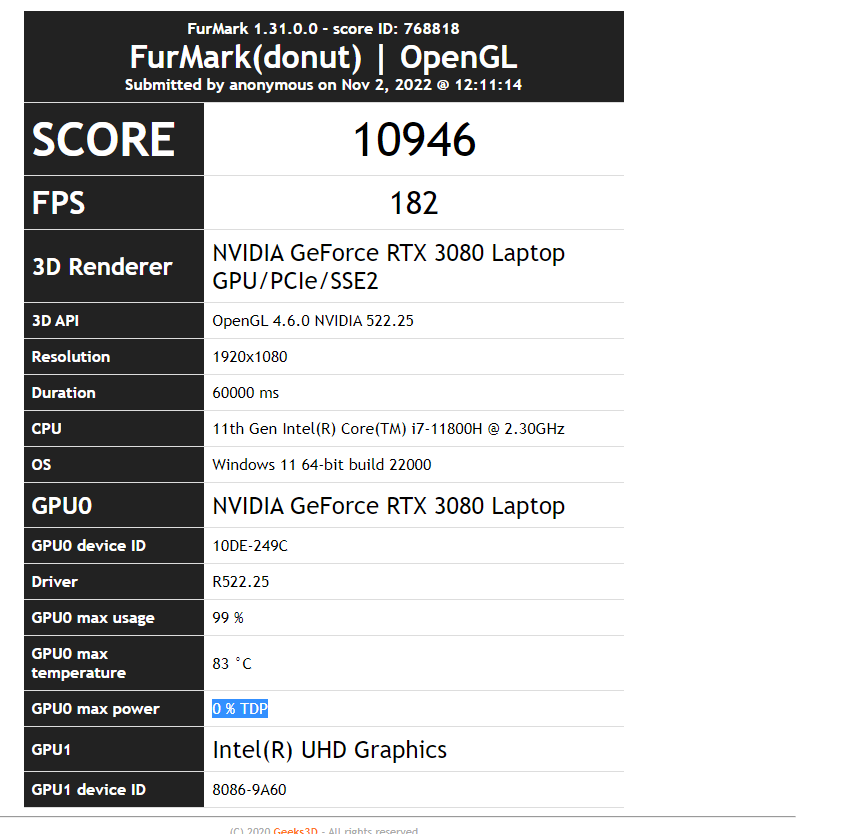Viewport: 847px width, 834px height.
Task: Click the 'GPU0 device ID' label
Action: 89,546
